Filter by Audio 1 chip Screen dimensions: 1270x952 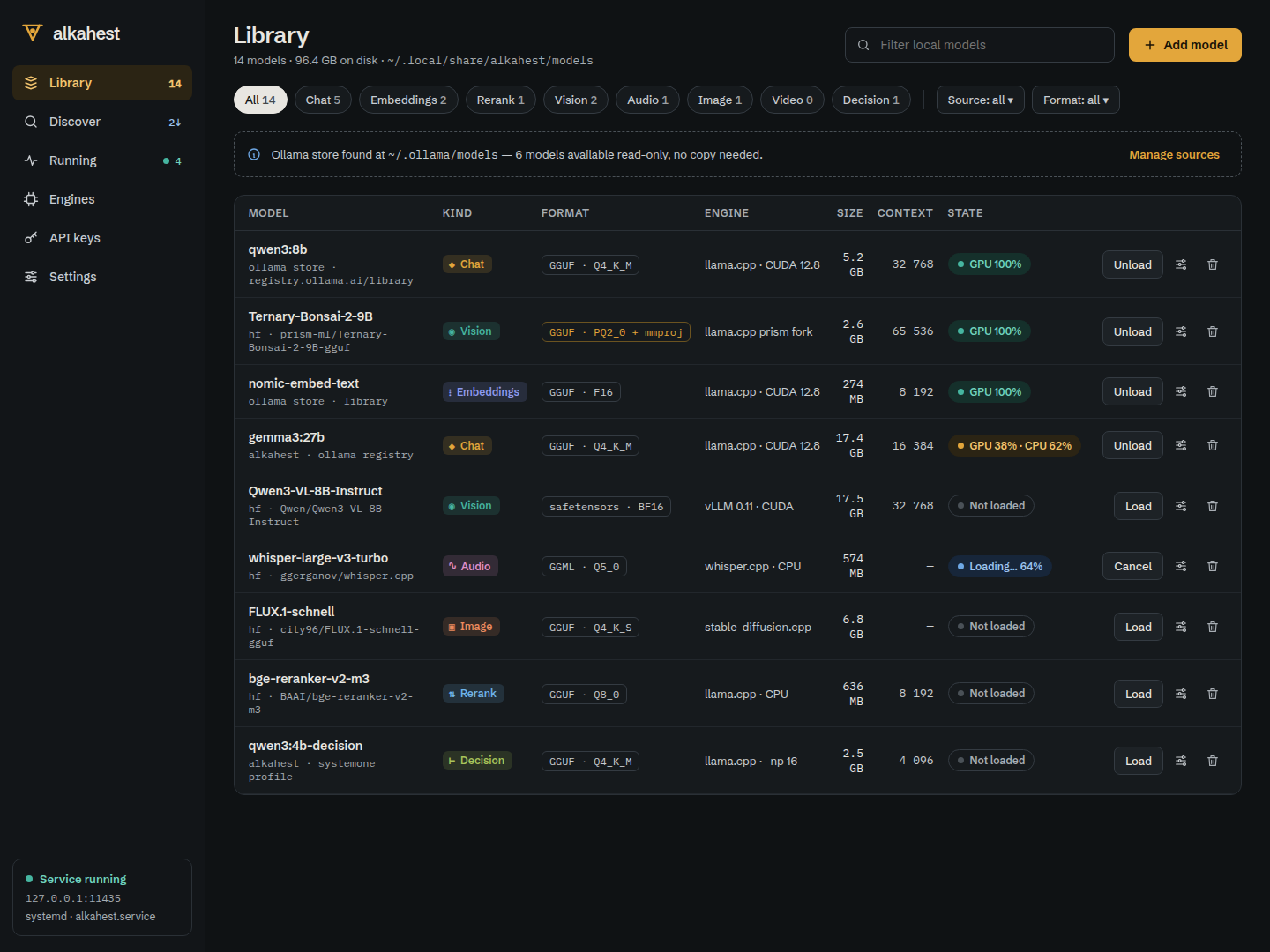[x=647, y=100]
